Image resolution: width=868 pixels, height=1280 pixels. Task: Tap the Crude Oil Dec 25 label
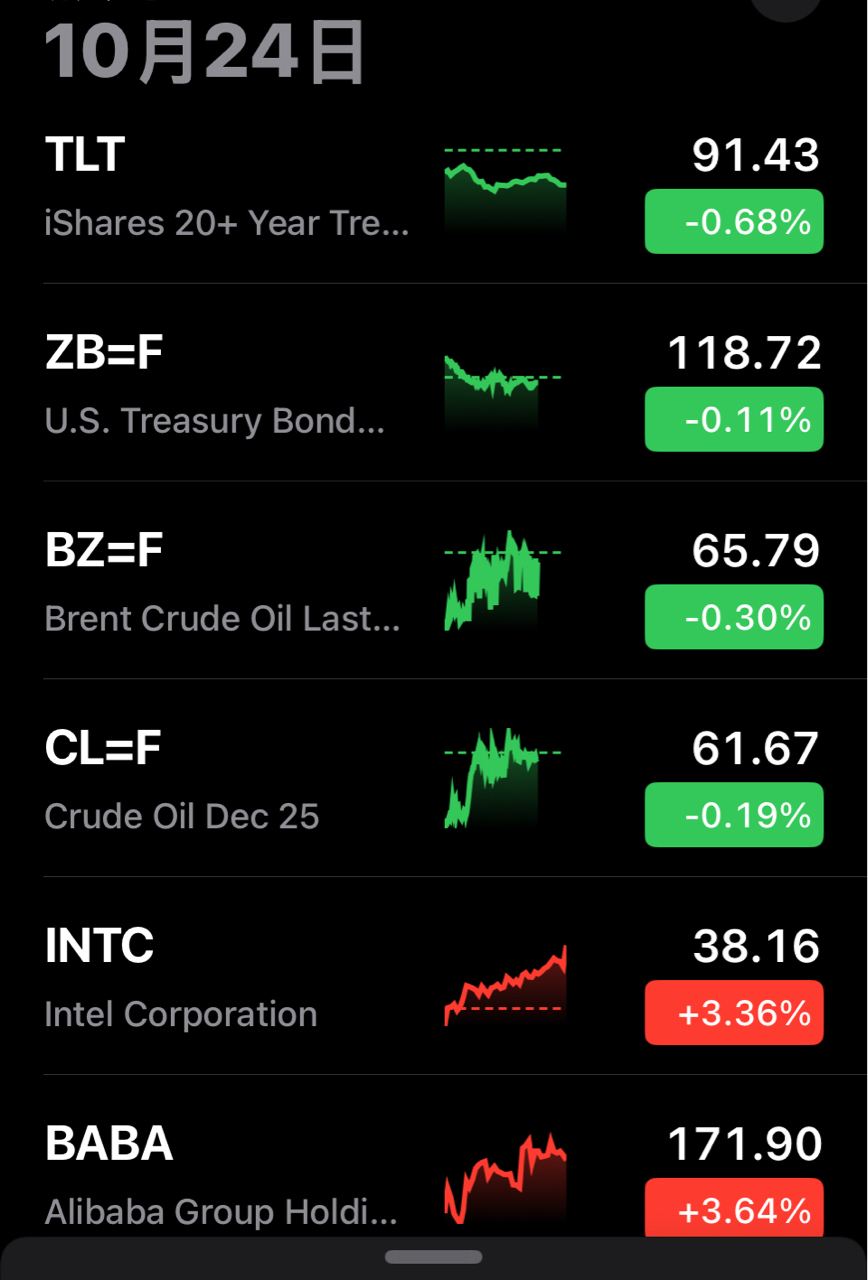pyautogui.click(x=182, y=816)
